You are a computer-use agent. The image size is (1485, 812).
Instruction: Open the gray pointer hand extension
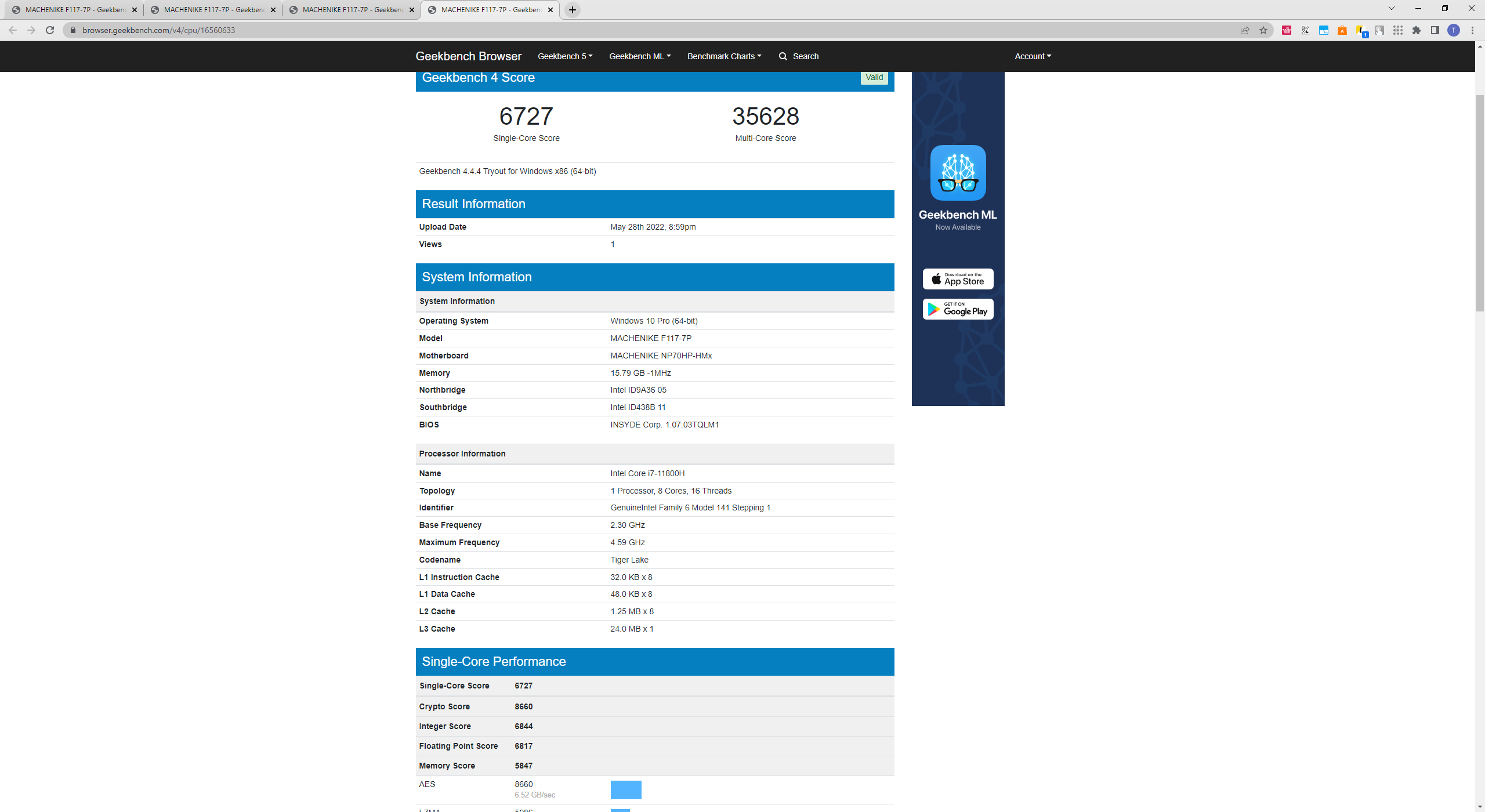(1379, 30)
